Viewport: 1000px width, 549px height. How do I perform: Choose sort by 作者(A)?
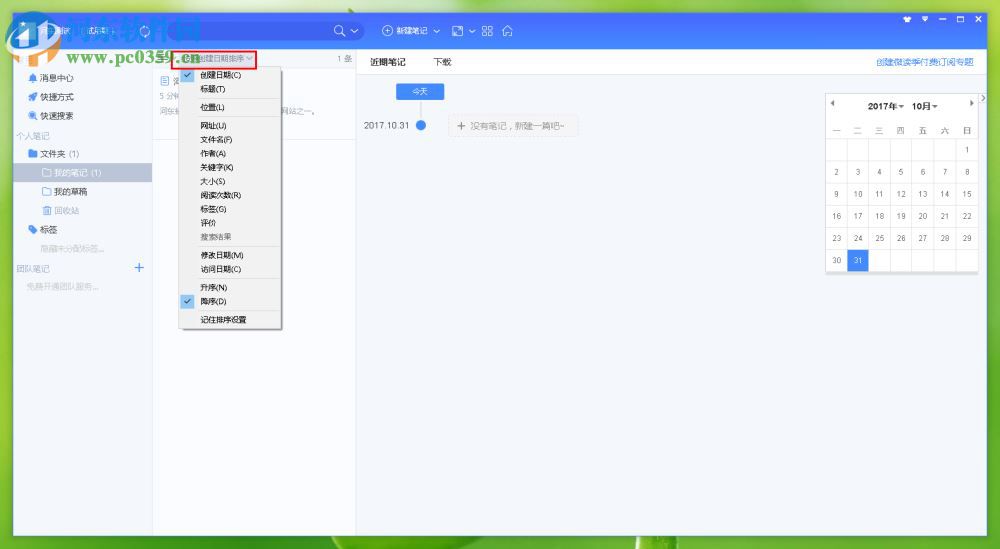coord(230,154)
